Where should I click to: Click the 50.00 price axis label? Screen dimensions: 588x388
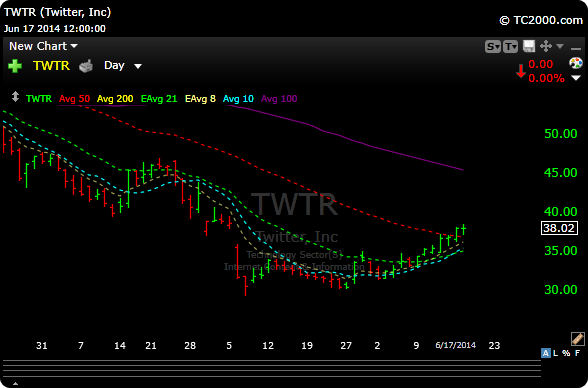point(561,133)
